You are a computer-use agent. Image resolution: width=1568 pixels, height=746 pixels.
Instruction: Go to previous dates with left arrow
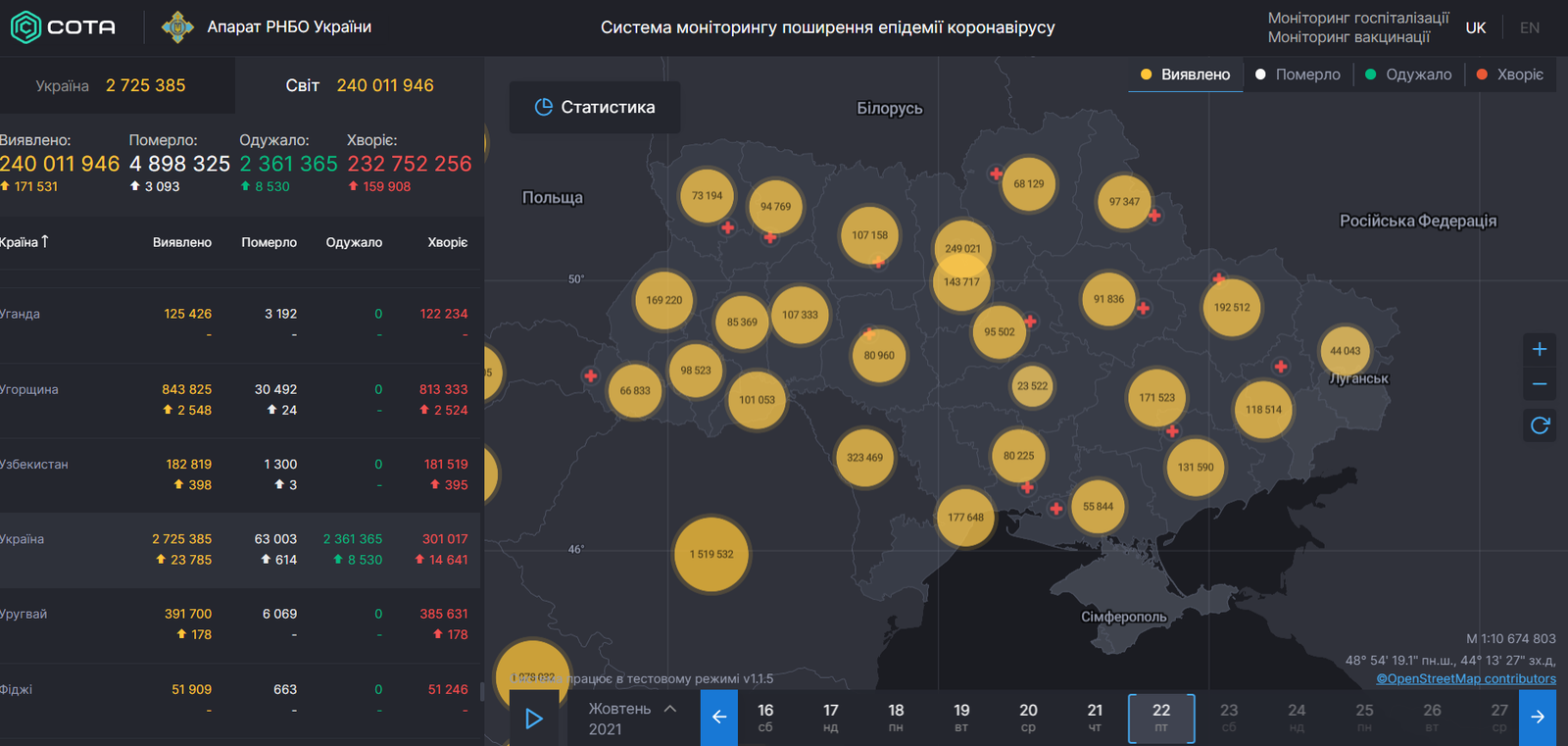(x=718, y=718)
